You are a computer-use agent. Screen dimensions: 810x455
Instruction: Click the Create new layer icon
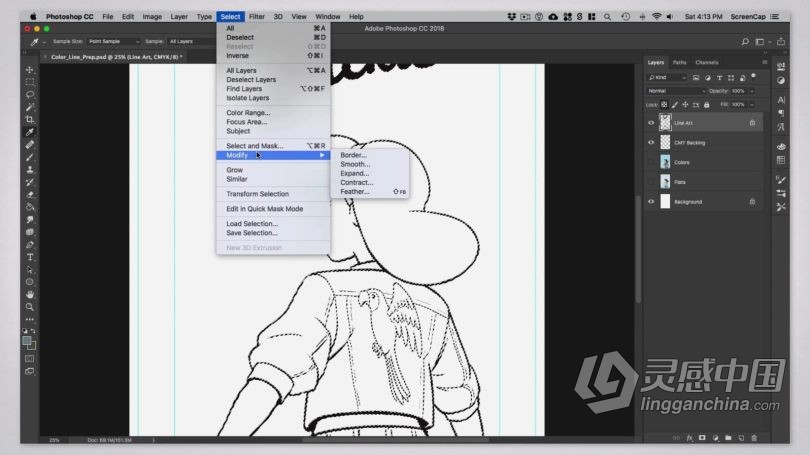pos(741,438)
